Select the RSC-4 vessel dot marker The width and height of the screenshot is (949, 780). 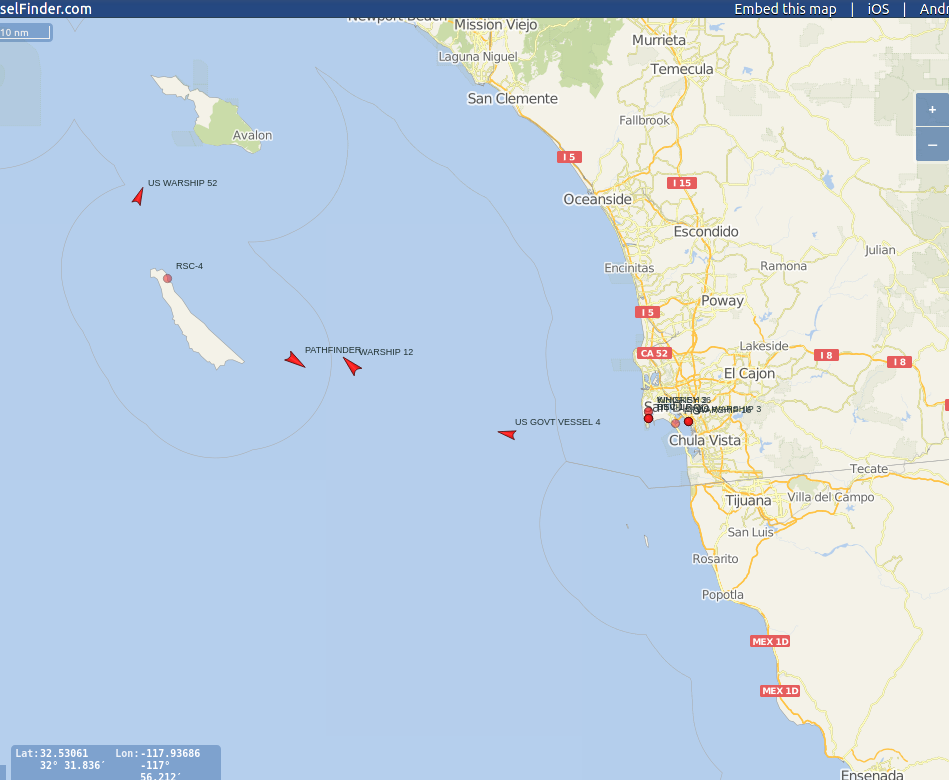pos(168,278)
